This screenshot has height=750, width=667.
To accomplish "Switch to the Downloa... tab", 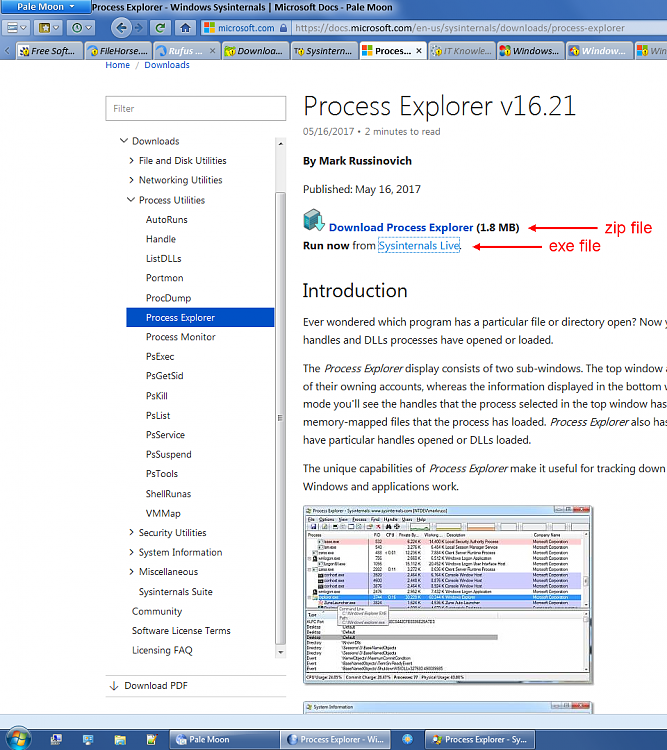I will (256, 51).
